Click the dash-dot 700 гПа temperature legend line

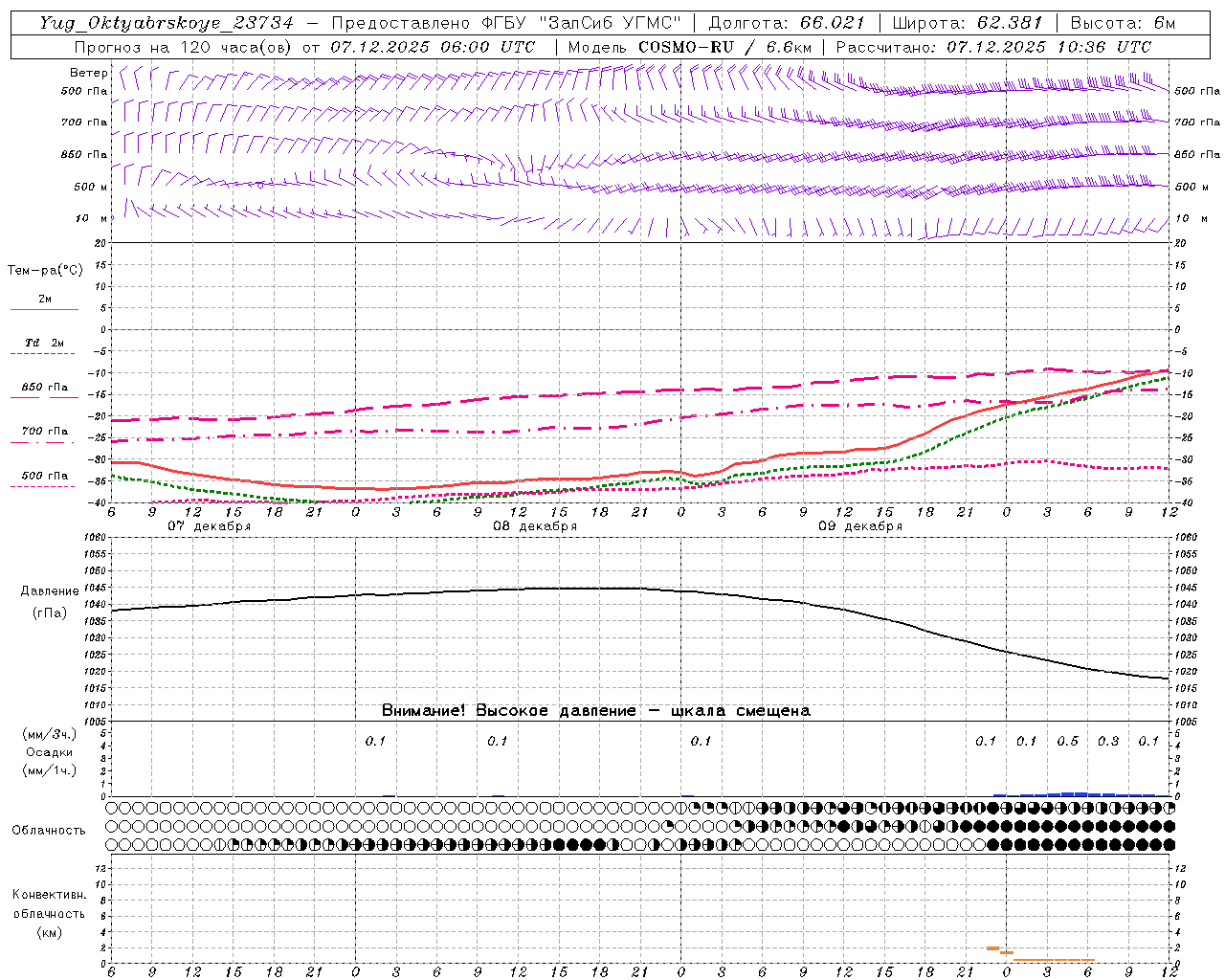(x=43, y=442)
